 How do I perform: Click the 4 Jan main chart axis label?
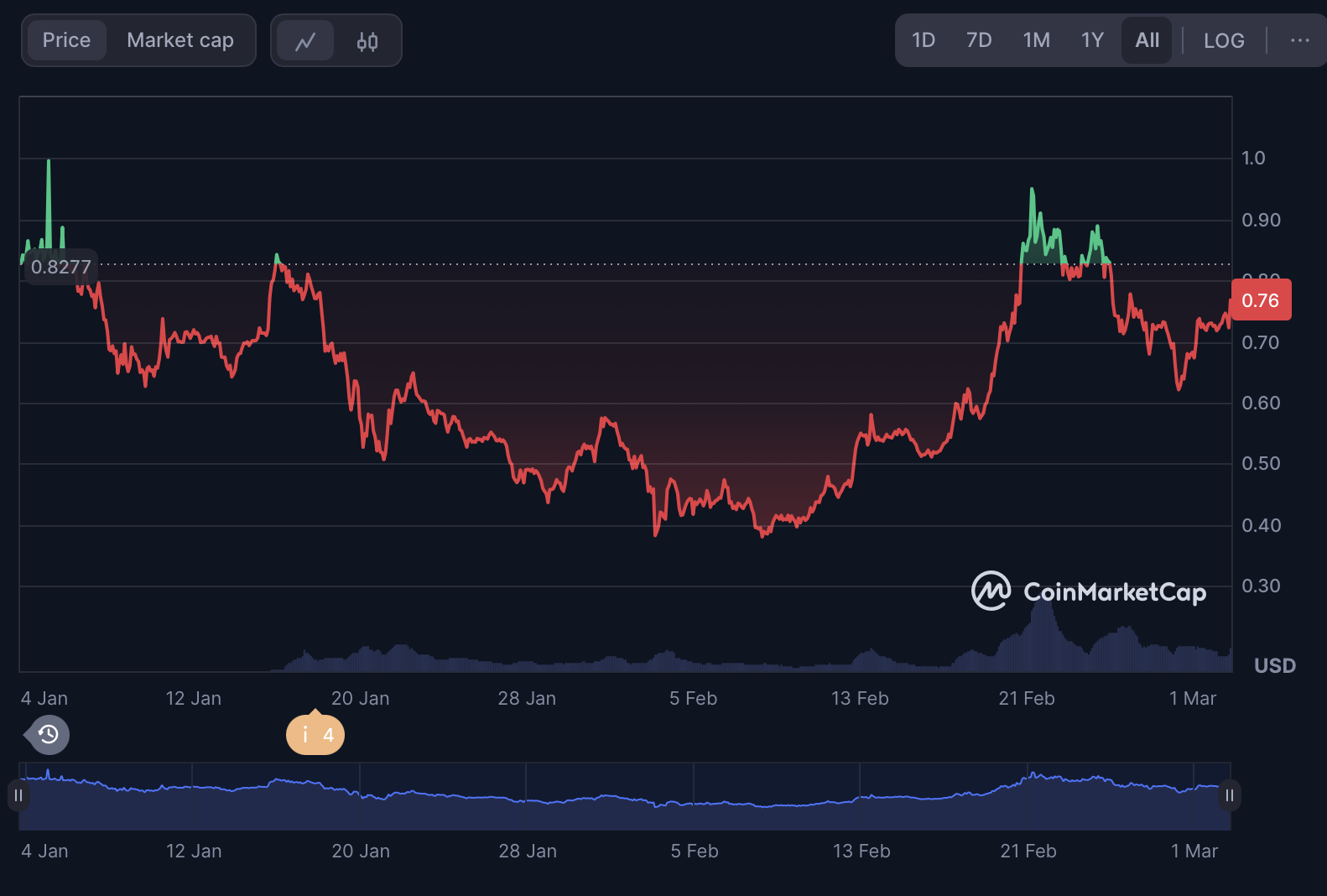[x=44, y=698]
